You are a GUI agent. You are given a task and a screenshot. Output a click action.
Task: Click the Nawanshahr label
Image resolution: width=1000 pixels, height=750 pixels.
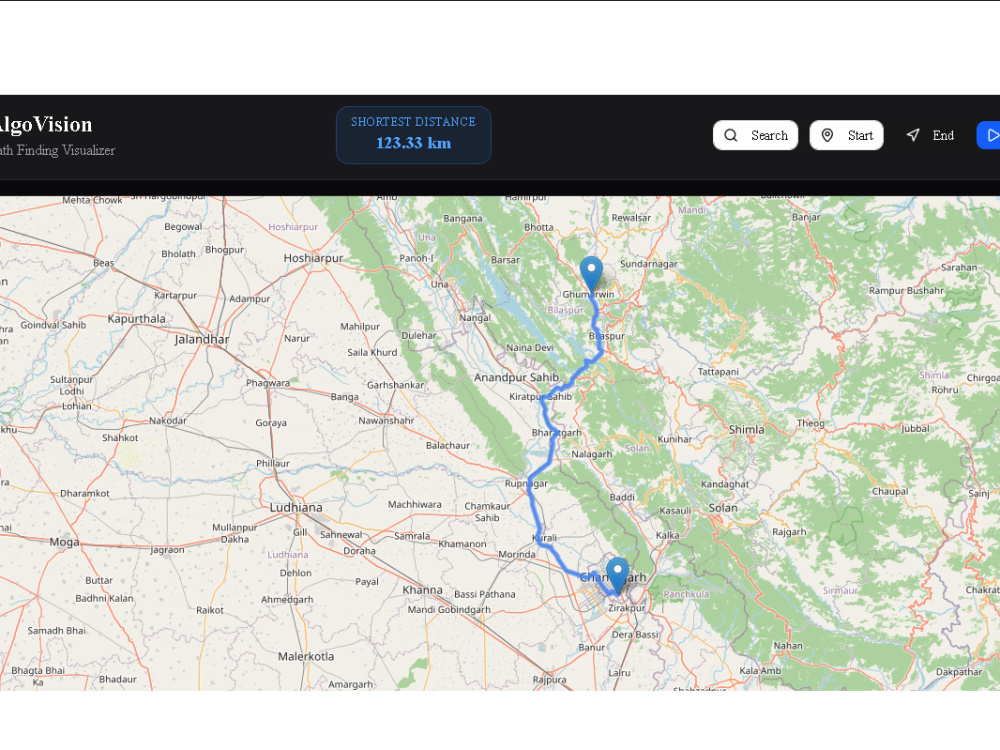point(386,421)
